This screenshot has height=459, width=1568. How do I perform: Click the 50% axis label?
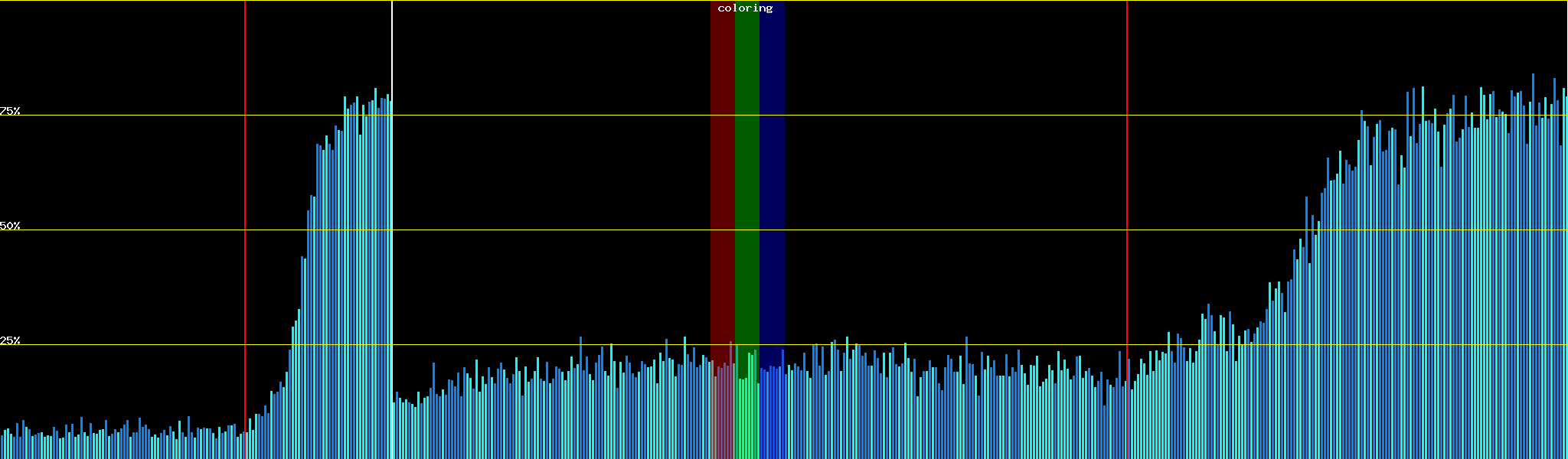click(x=10, y=226)
